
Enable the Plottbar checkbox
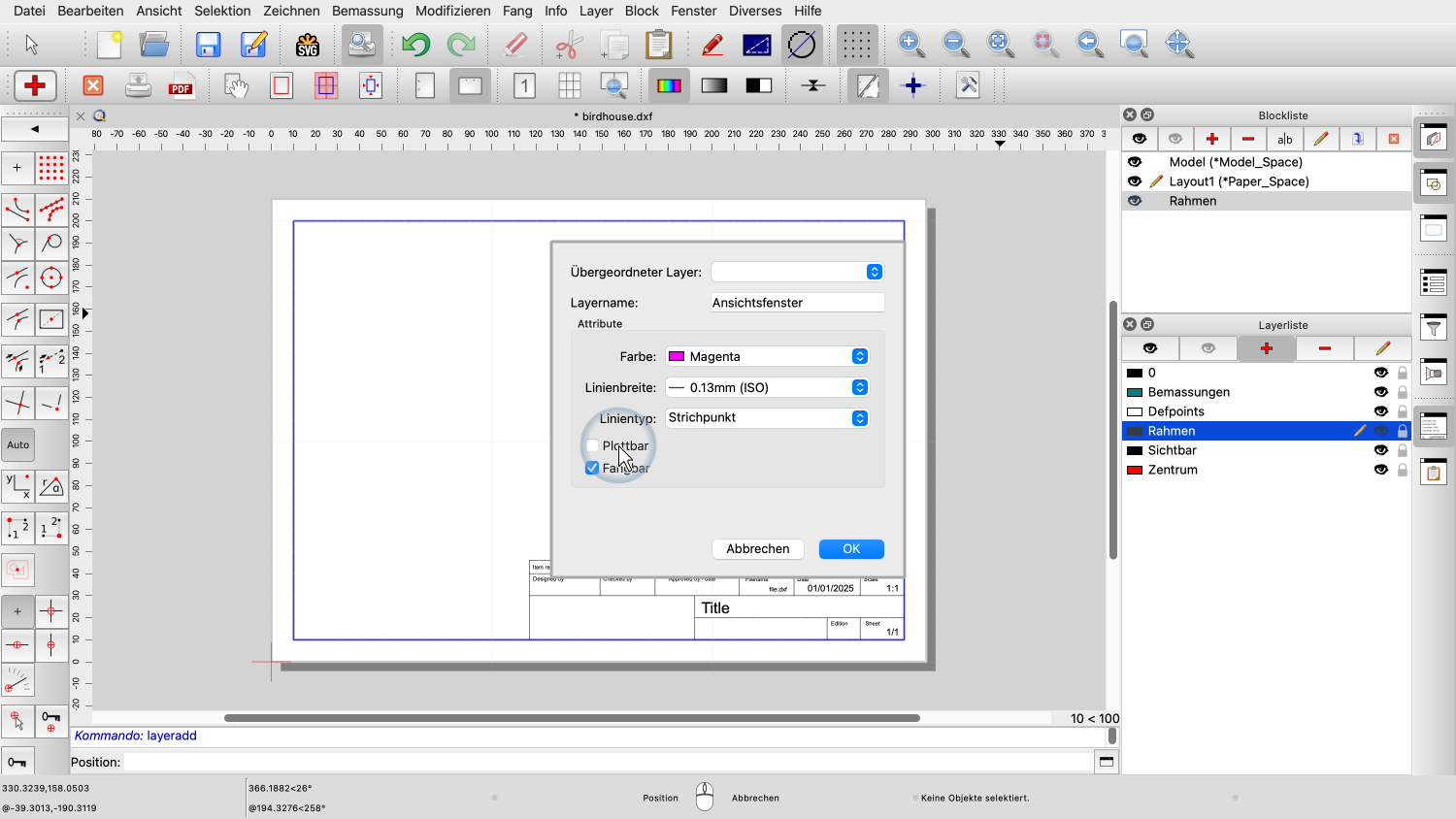point(593,446)
